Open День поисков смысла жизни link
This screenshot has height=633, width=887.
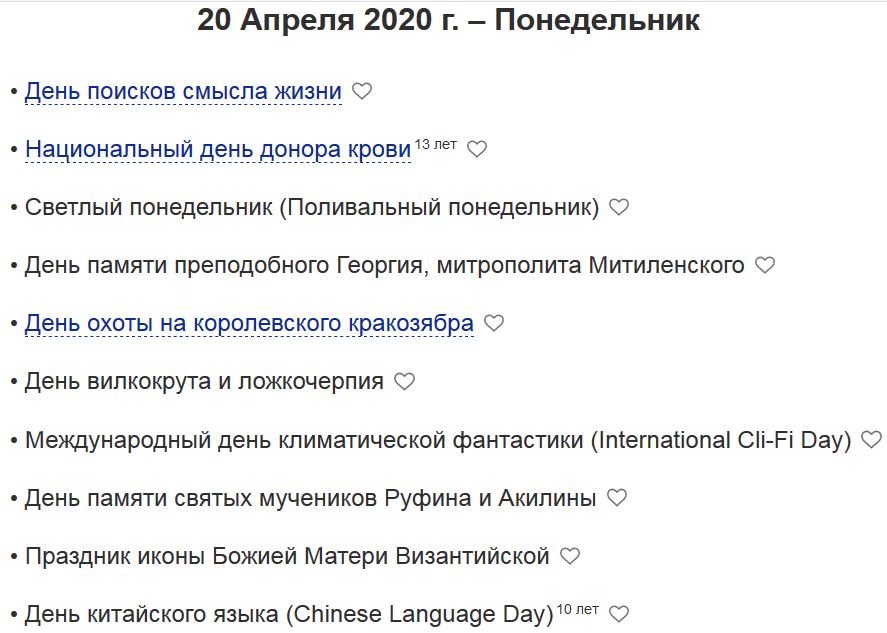tap(183, 92)
